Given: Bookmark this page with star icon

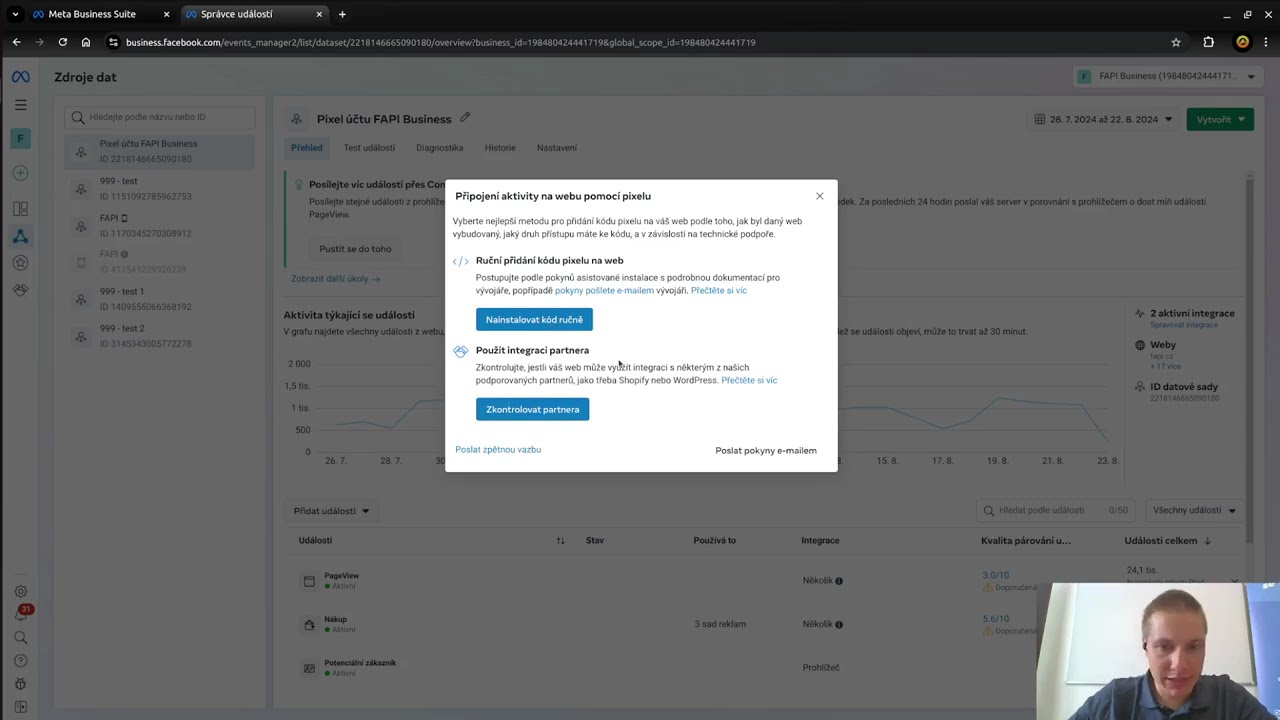Looking at the screenshot, I should [x=1176, y=42].
